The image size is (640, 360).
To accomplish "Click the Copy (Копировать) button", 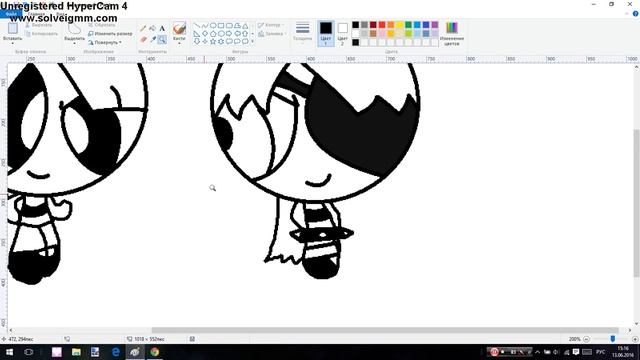I will pyautogui.click(x=41, y=34).
